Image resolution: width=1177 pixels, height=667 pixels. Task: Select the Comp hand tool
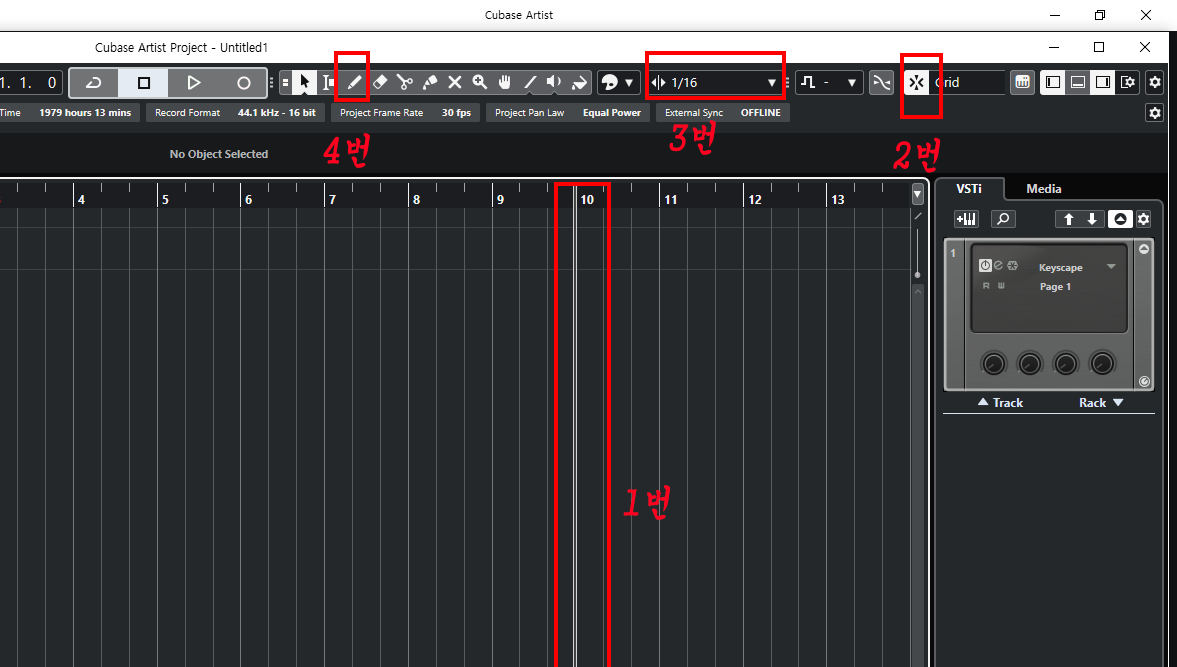point(504,83)
